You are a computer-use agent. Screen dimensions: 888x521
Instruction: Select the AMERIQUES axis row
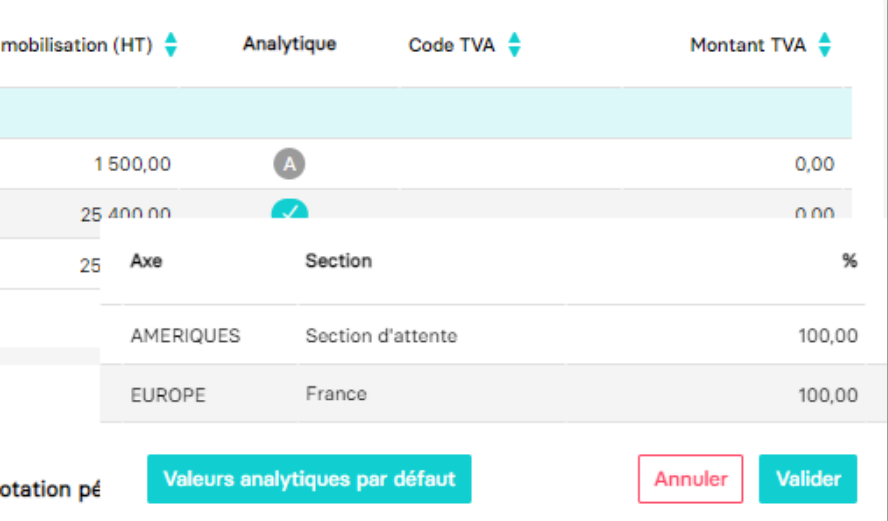click(x=493, y=335)
